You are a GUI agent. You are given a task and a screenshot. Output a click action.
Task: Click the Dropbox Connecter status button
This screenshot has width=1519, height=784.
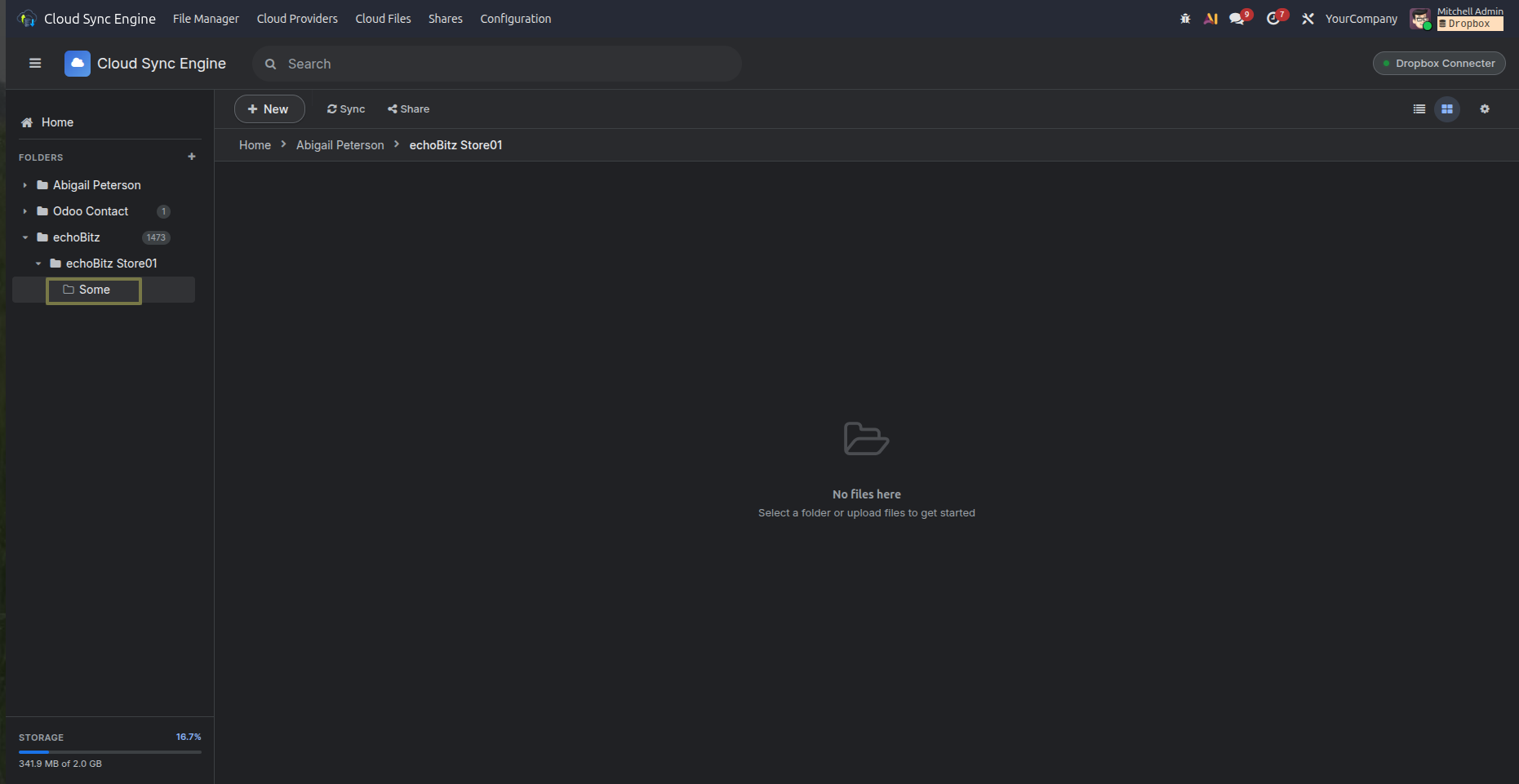coord(1439,64)
